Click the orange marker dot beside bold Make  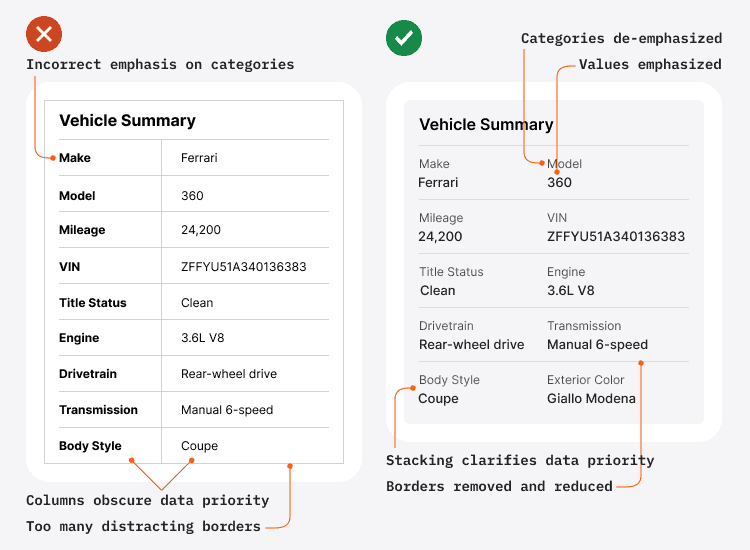52,157
